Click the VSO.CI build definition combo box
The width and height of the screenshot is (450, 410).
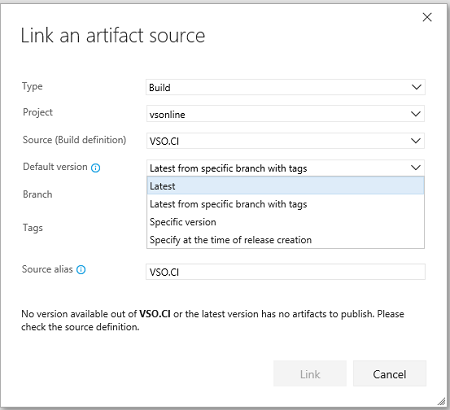coord(286,141)
